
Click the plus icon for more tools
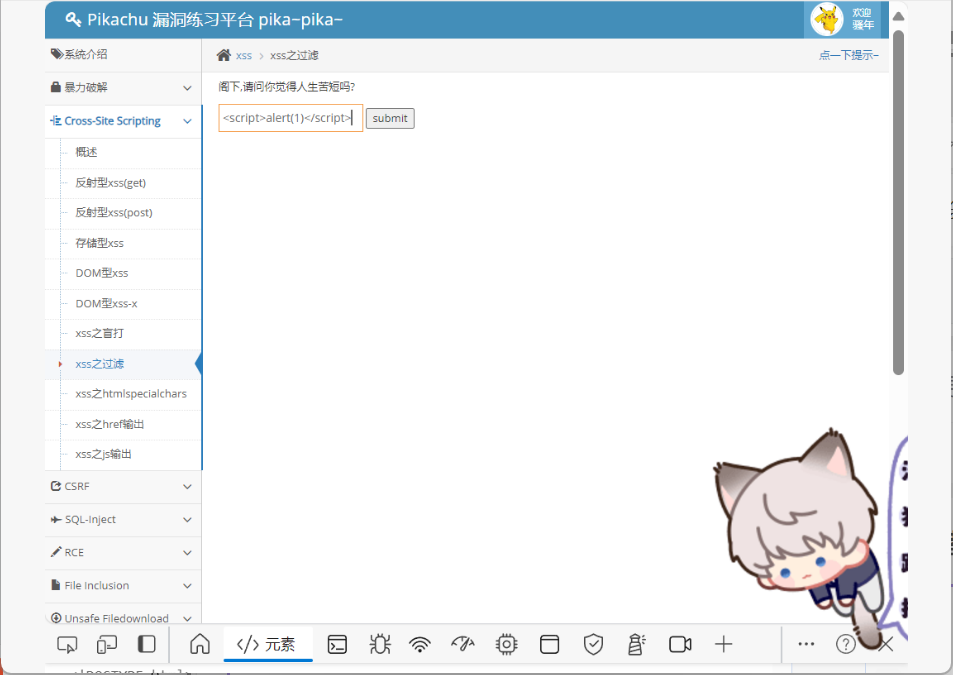(x=723, y=644)
